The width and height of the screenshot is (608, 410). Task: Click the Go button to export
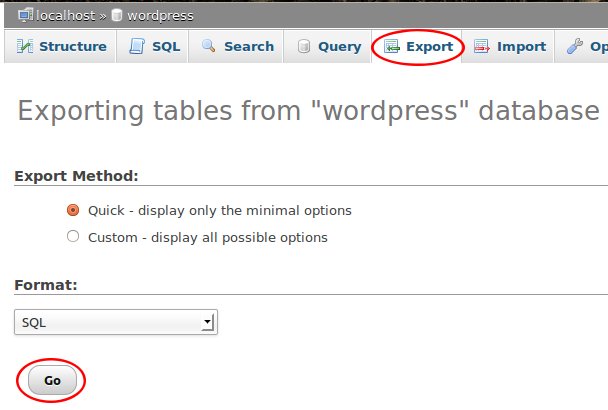[x=52, y=380]
